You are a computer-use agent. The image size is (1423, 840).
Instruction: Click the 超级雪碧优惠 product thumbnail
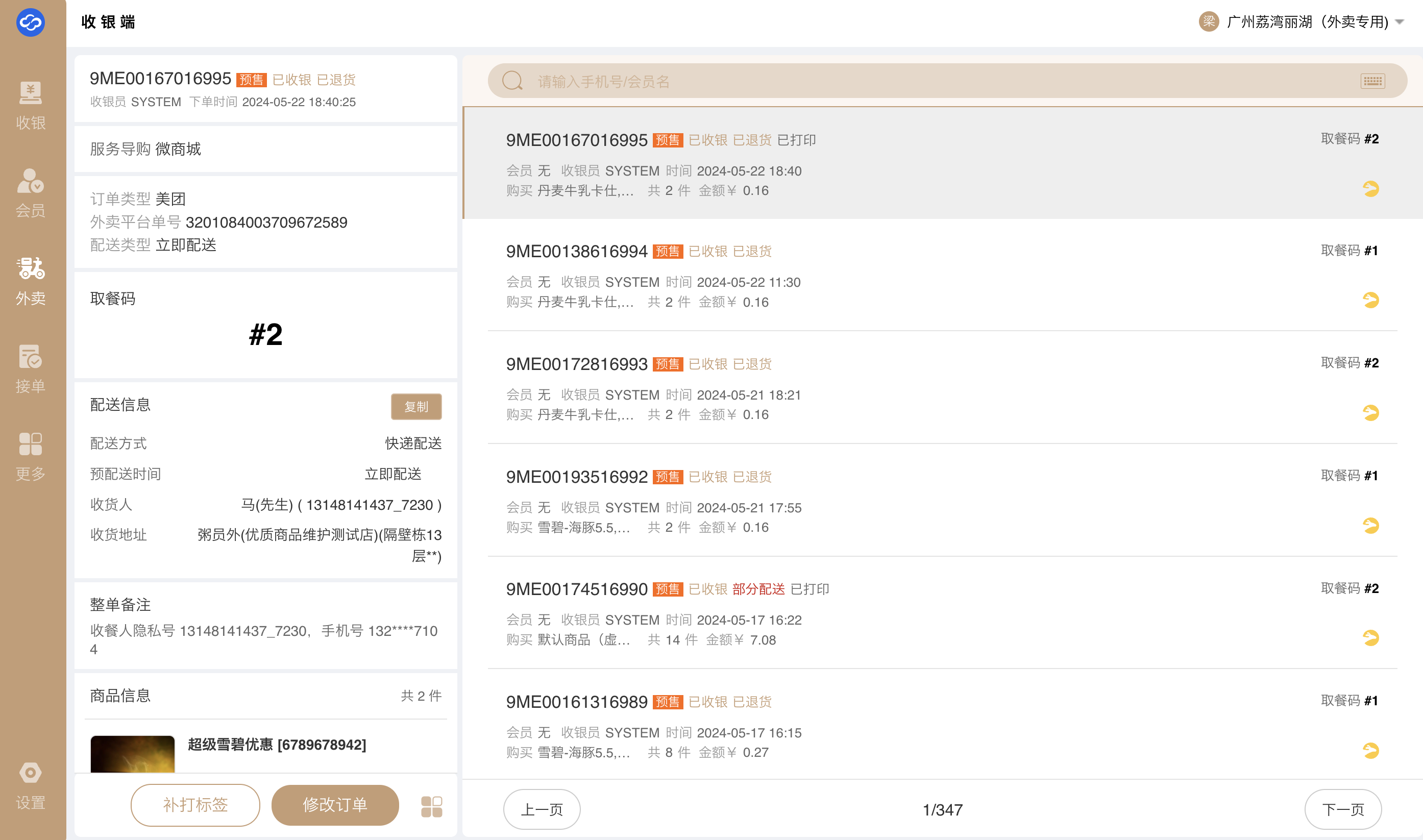pyautogui.click(x=133, y=754)
